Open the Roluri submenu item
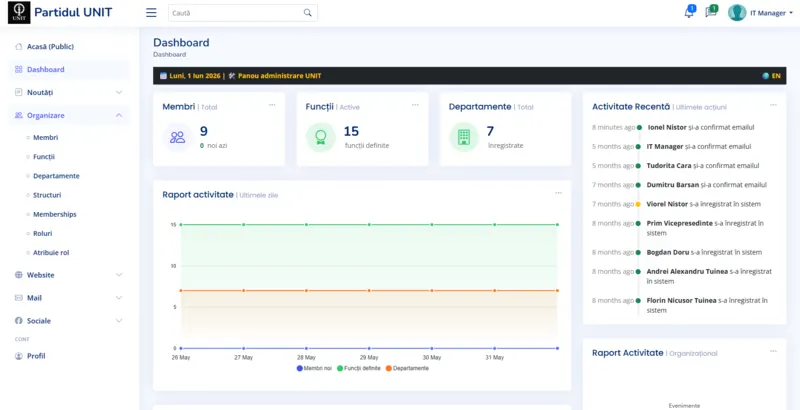 [43, 234]
